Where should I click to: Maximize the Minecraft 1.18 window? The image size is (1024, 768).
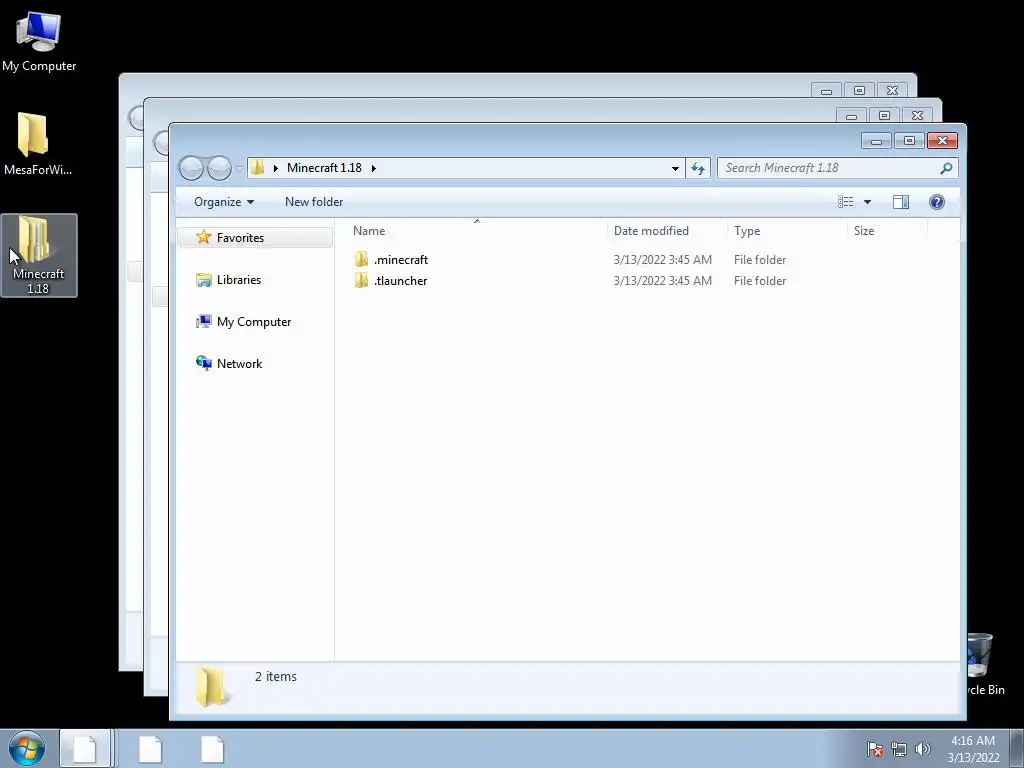click(909, 140)
